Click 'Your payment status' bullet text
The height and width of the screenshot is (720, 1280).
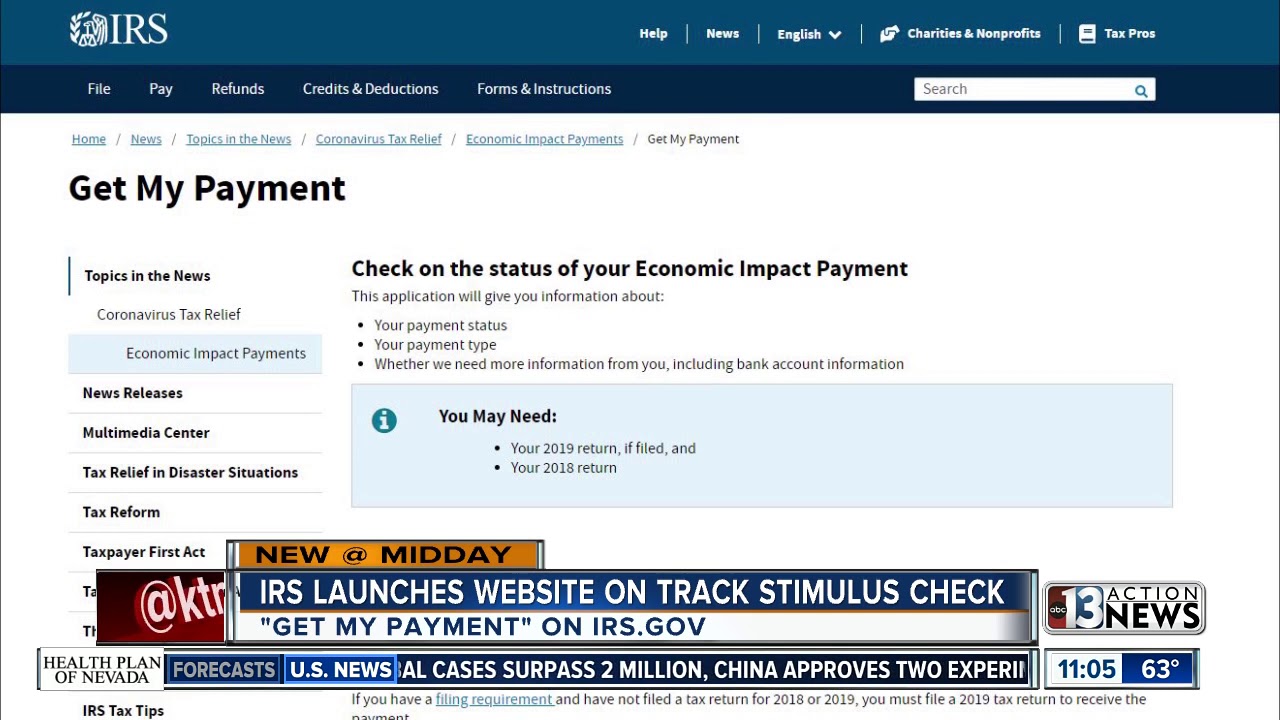441,325
